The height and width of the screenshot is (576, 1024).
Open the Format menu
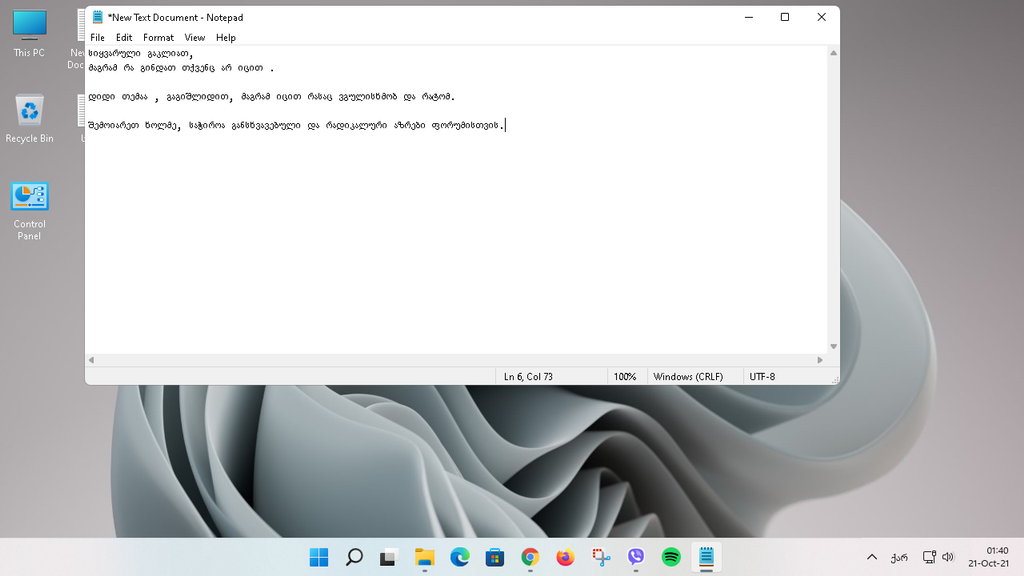pyautogui.click(x=159, y=38)
